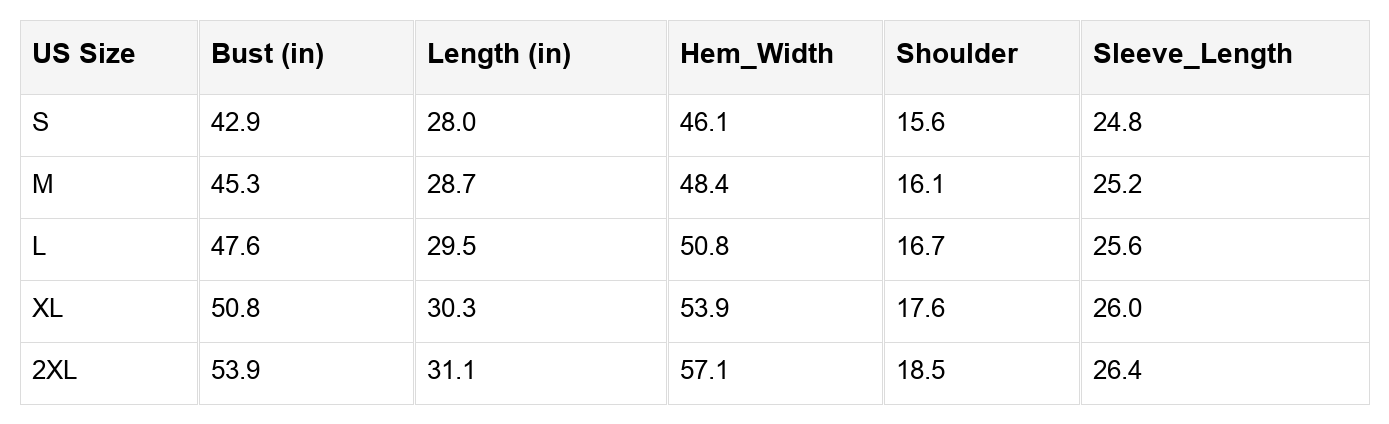Click the Hem_Width column header

pyautogui.click(x=756, y=54)
